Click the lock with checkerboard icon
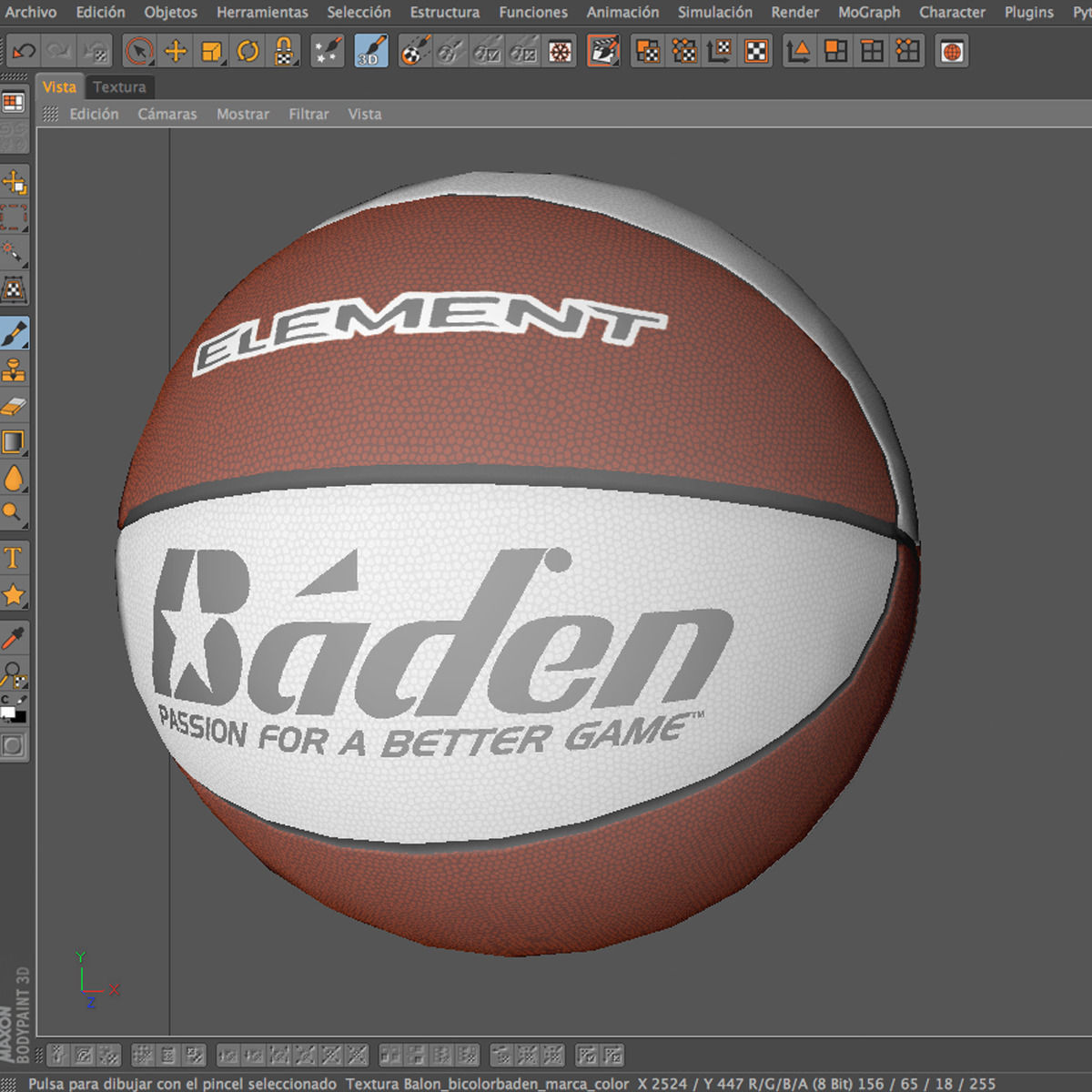The width and height of the screenshot is (1092, 1092). pos(284,51)
